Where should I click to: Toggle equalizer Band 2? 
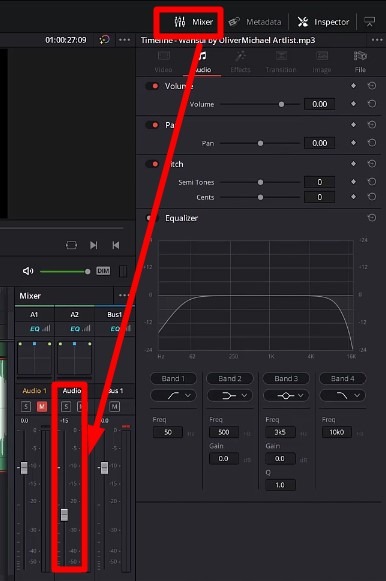click(x=230, y=378)
